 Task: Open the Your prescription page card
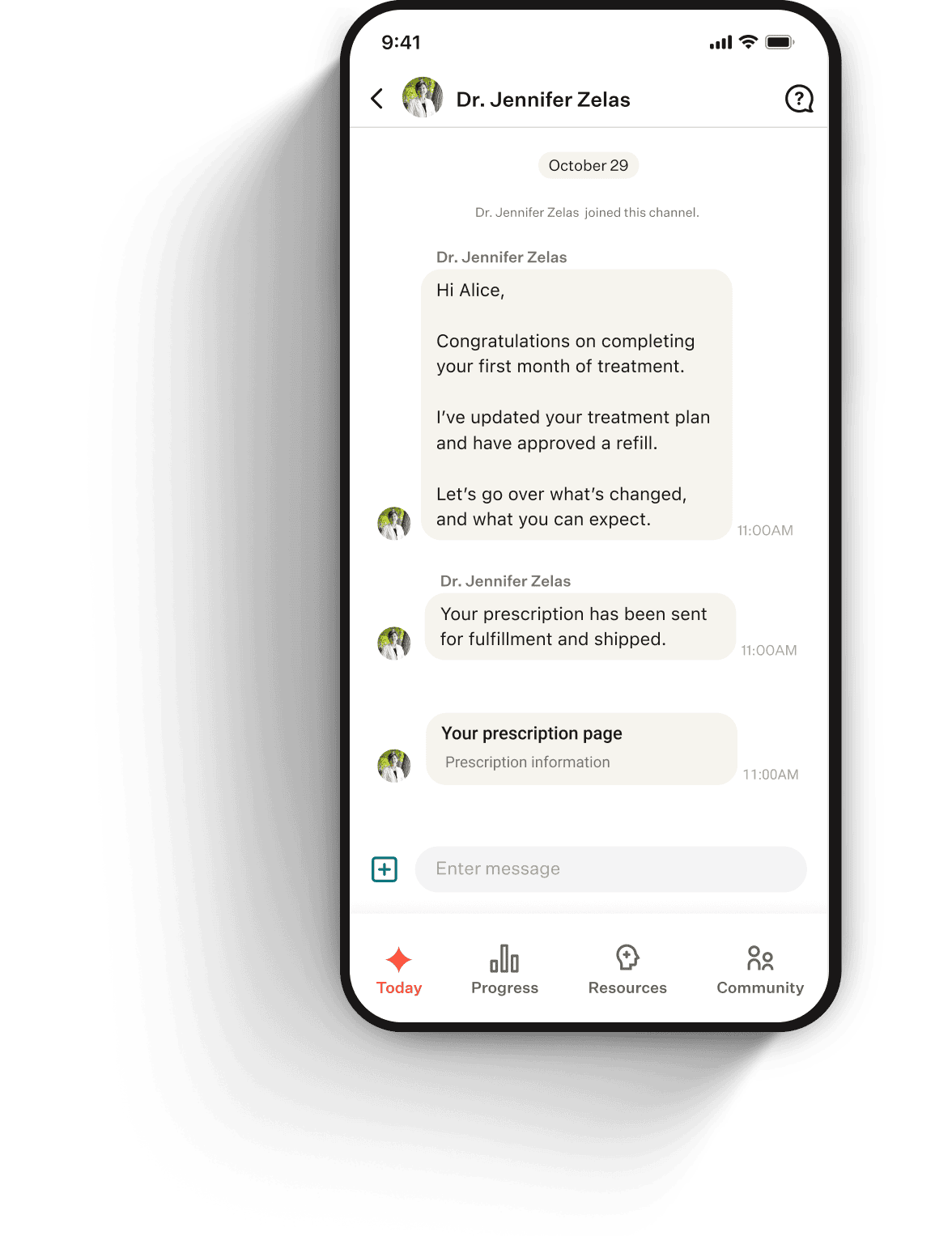pyautogui.click(x=581, y=749)
